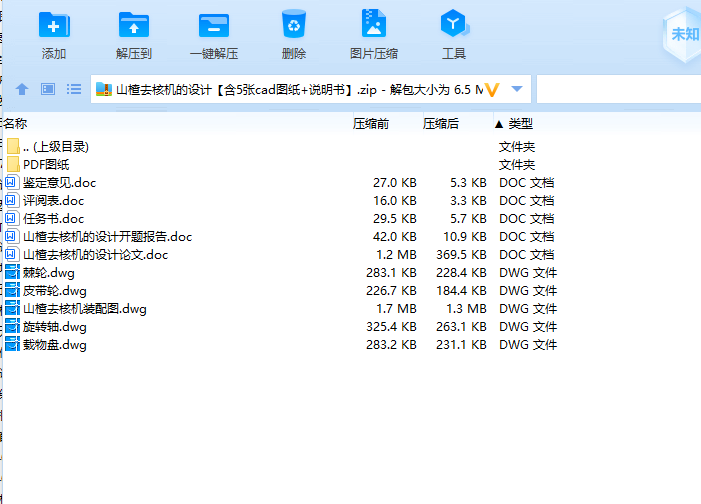Click doc icon beside 评阅表.doc

click(12, 200)
